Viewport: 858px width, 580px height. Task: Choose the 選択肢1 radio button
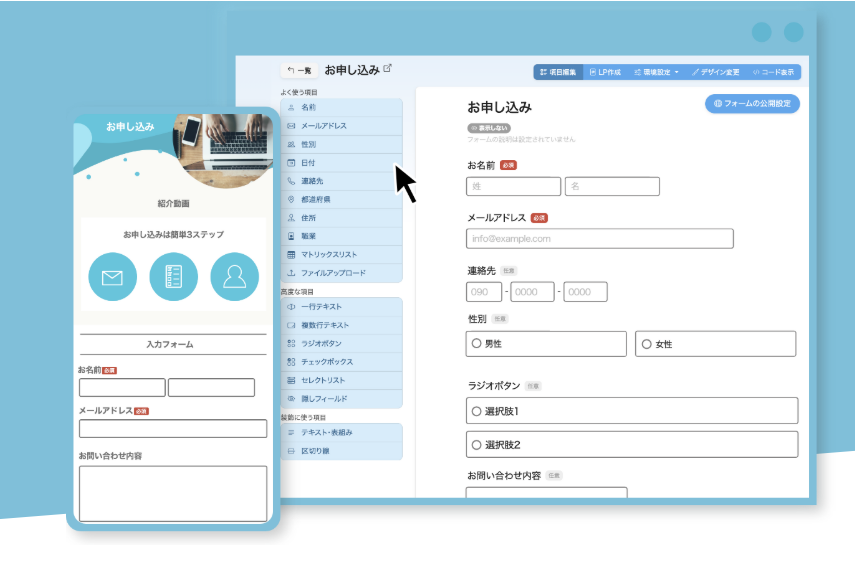pyautogui.click(x=477, y=411)
